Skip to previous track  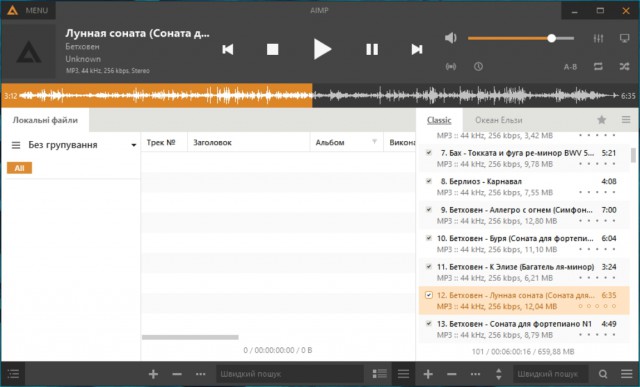[228, 49]
